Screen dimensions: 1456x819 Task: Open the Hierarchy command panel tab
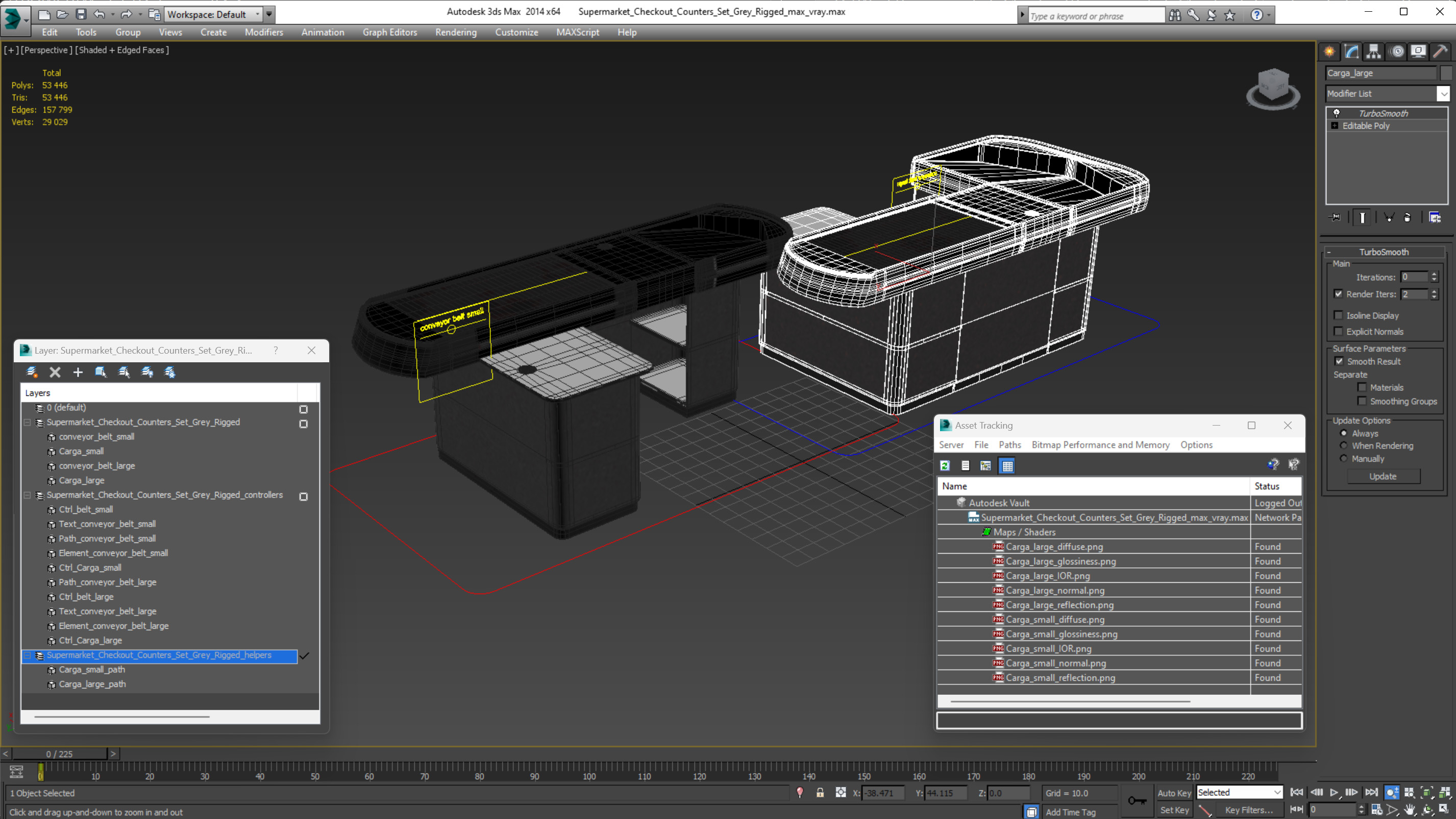1373,52
